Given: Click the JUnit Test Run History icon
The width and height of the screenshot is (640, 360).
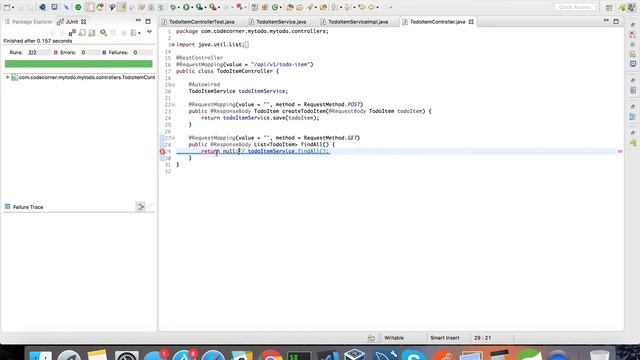Looking at the screenshot, I should (x=133, y=33).
